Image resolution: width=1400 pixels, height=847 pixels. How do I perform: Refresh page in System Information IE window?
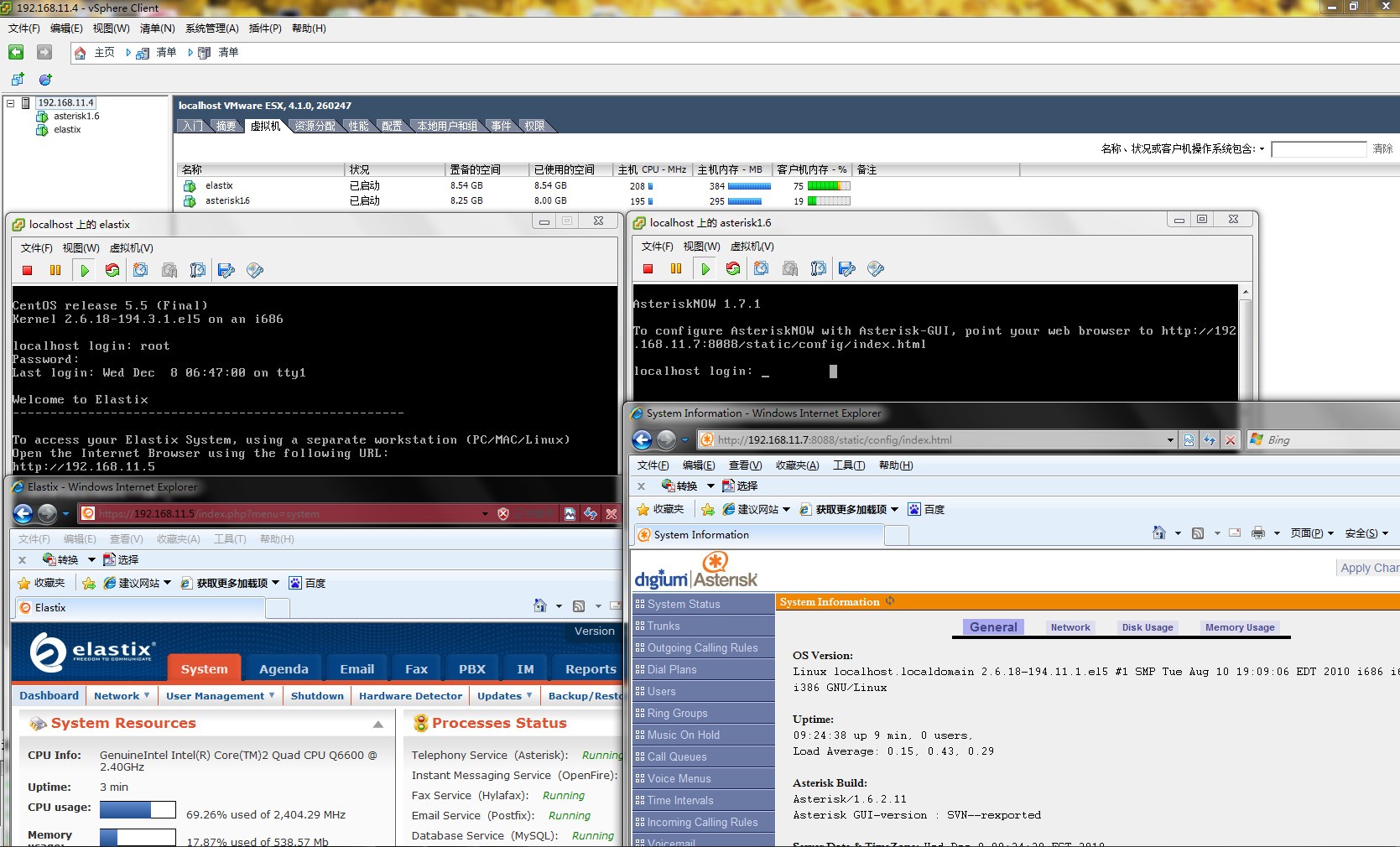(x=1210, y=439)
